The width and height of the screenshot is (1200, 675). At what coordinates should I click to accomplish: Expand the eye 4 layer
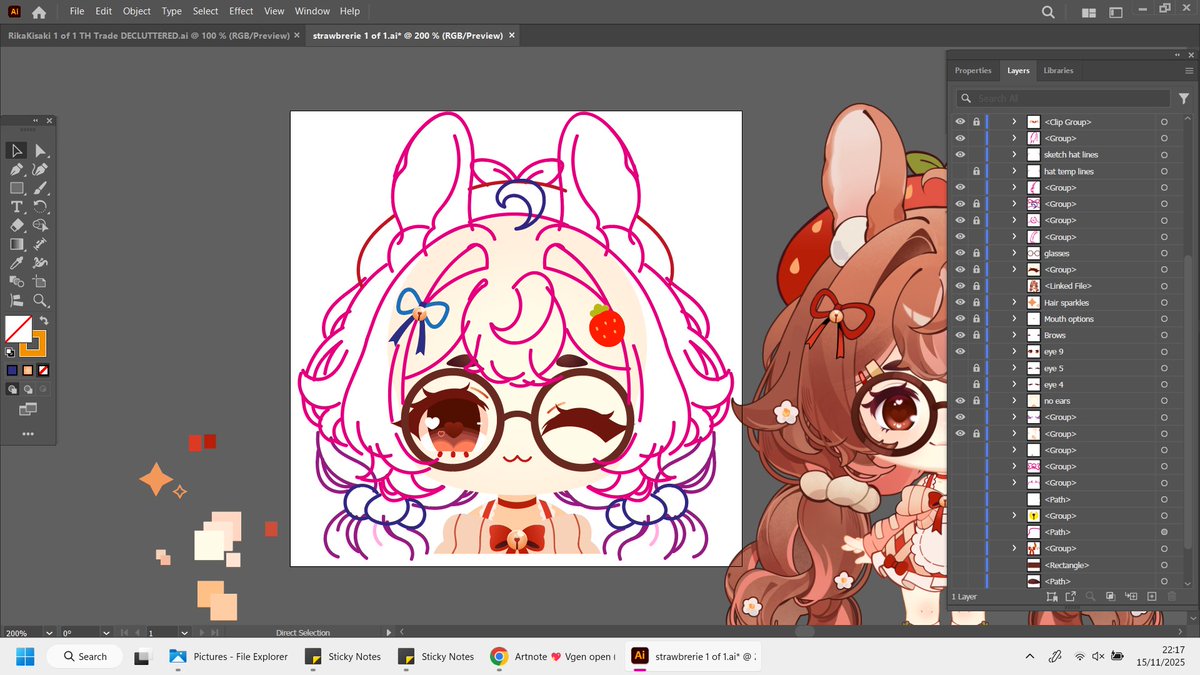pyautogui.click(x=1014, y=384)
